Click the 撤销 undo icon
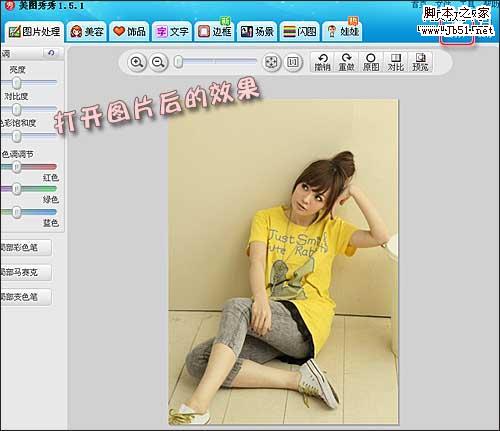 [x=322, y=62]
